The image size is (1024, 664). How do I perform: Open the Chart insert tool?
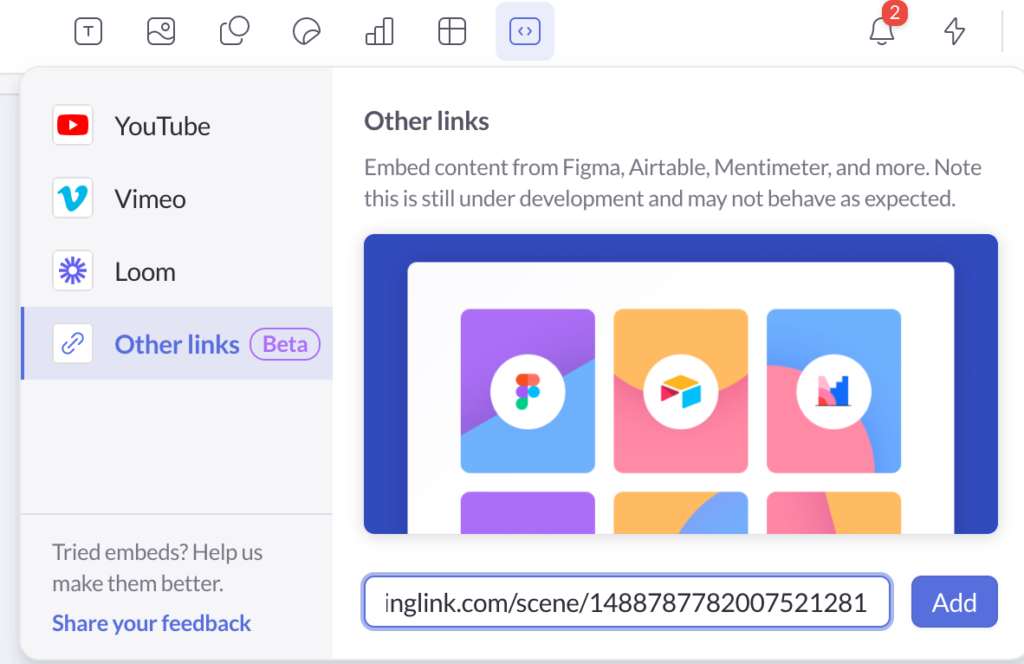(379, 31)
